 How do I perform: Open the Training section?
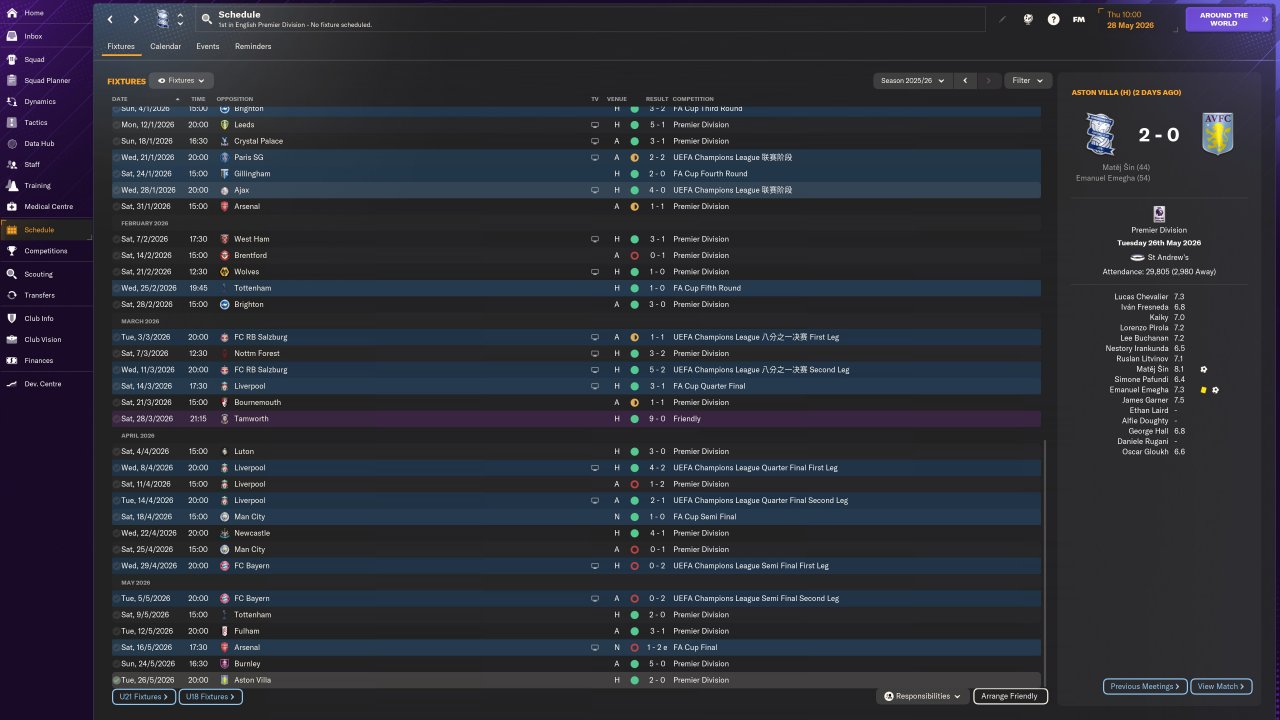[x=46, y=185]
